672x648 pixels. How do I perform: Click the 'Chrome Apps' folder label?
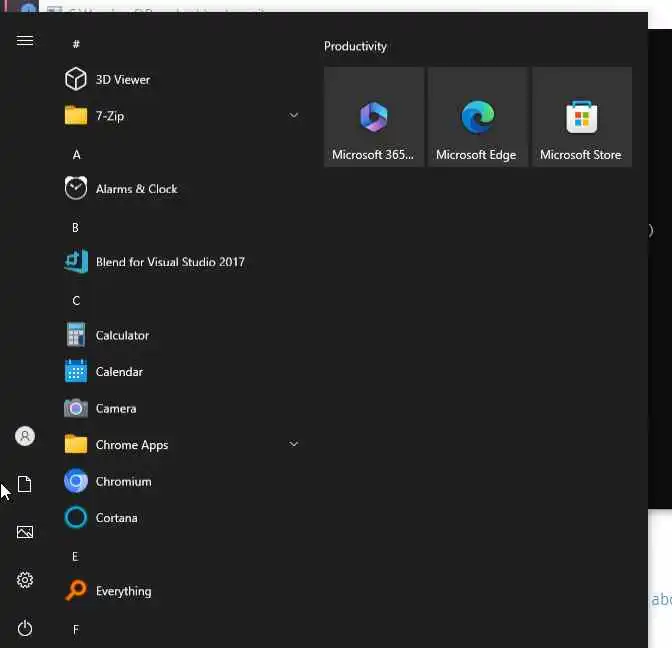pyautogui.click(x=132, y=445)
